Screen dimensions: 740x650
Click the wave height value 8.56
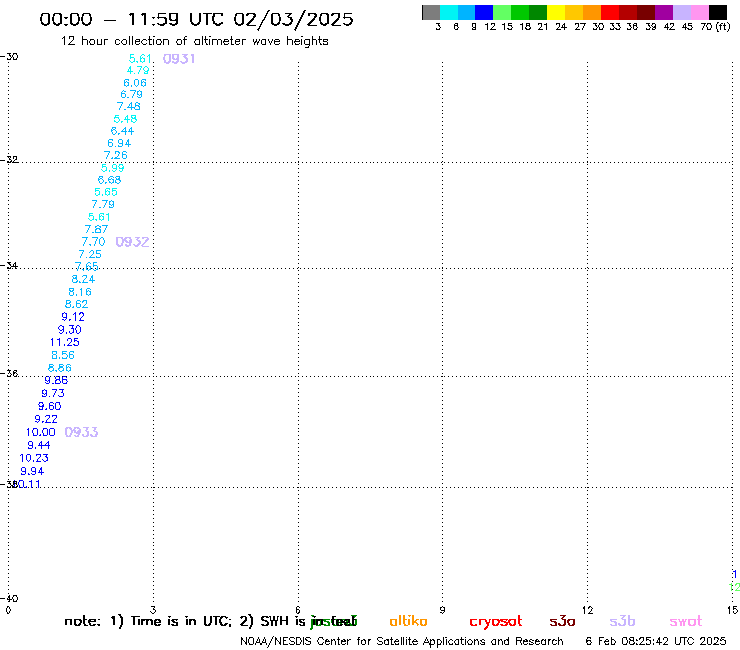[63, 355]
